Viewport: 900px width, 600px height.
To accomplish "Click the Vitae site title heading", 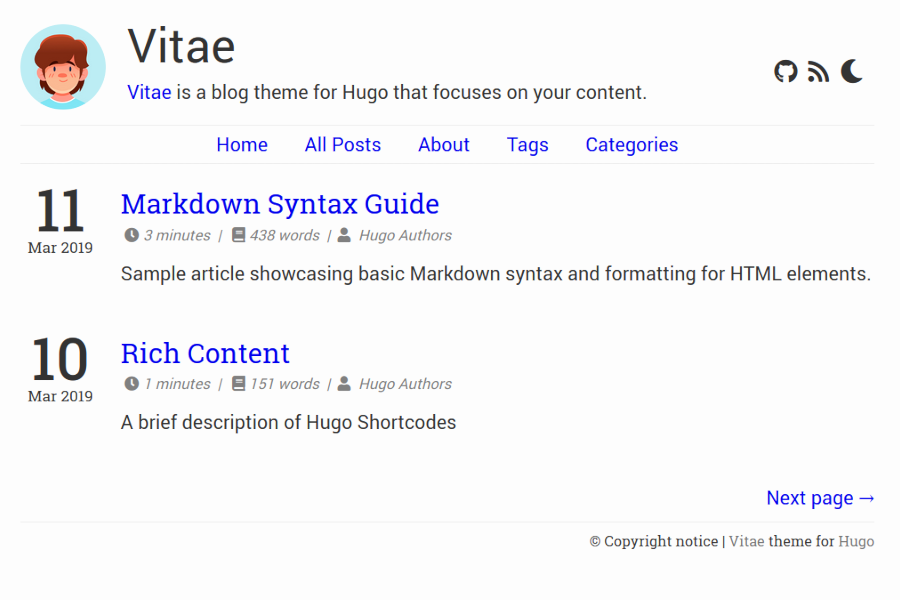I will [182, 46].
